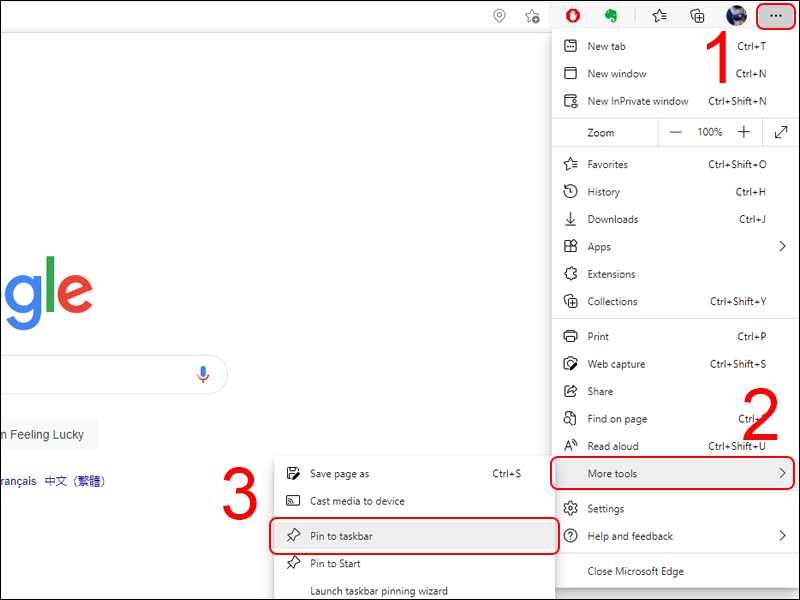Image resolution: width=800 pixels, height=600 pixels.
Task: Expand the Apps submenu arrow
Action: 782,246
